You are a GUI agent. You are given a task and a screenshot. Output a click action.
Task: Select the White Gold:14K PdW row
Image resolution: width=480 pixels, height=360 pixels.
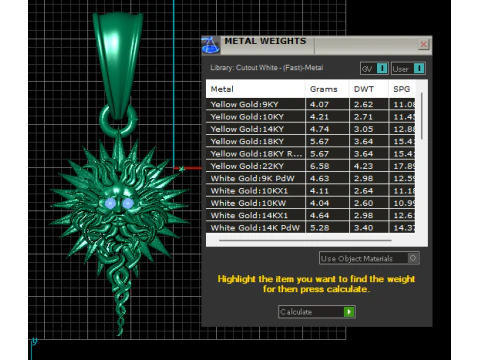[310, 228]
